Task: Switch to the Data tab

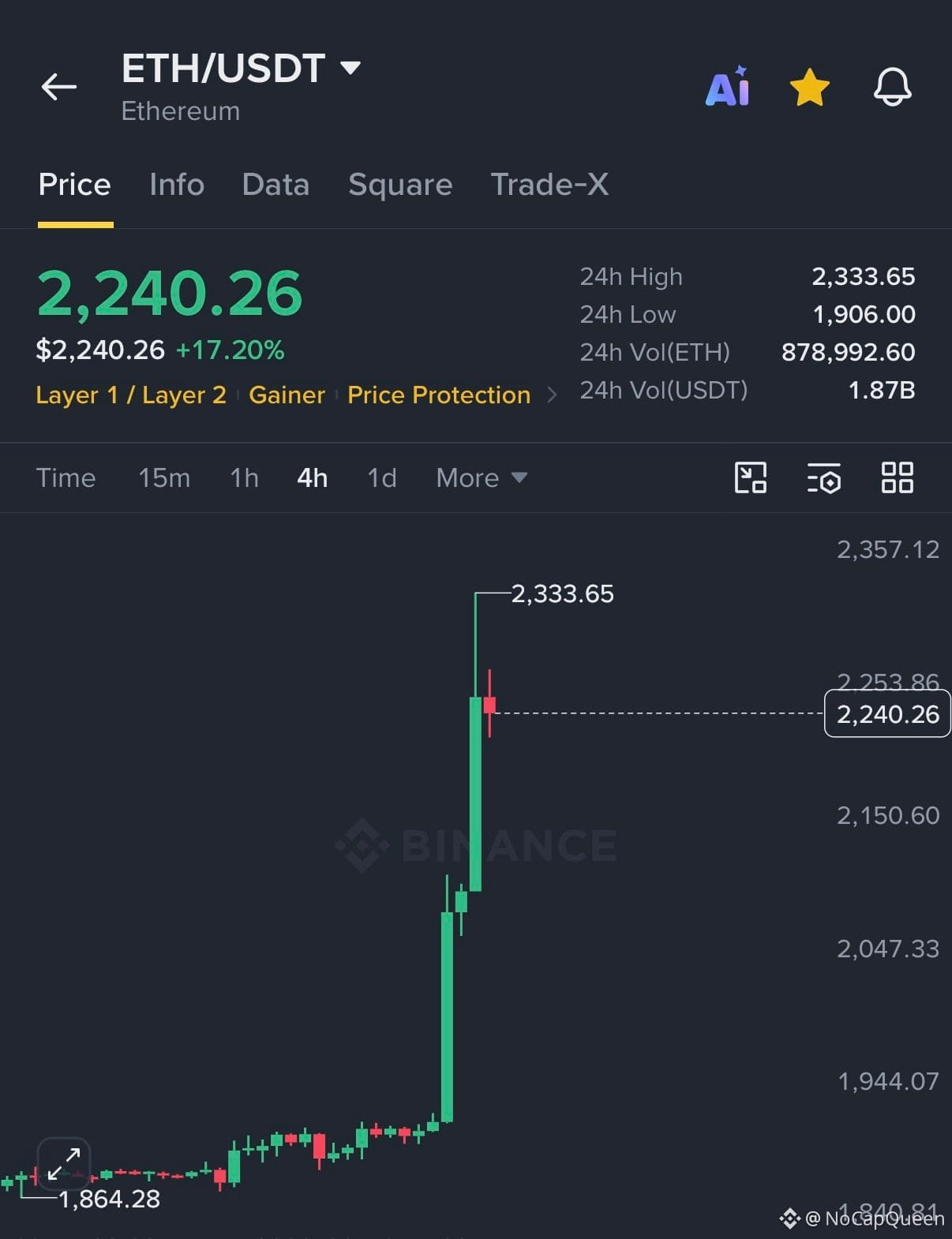Action: point(275,185)
